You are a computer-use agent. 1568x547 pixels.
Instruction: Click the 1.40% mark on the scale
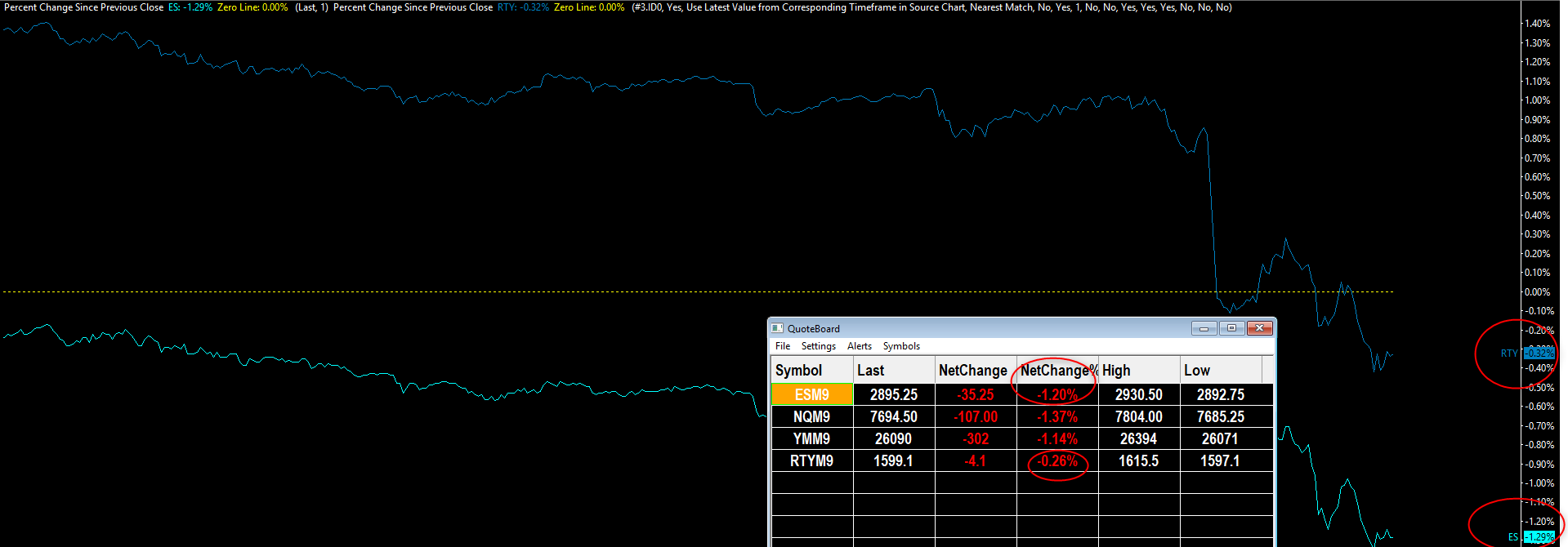point(1536,24)
